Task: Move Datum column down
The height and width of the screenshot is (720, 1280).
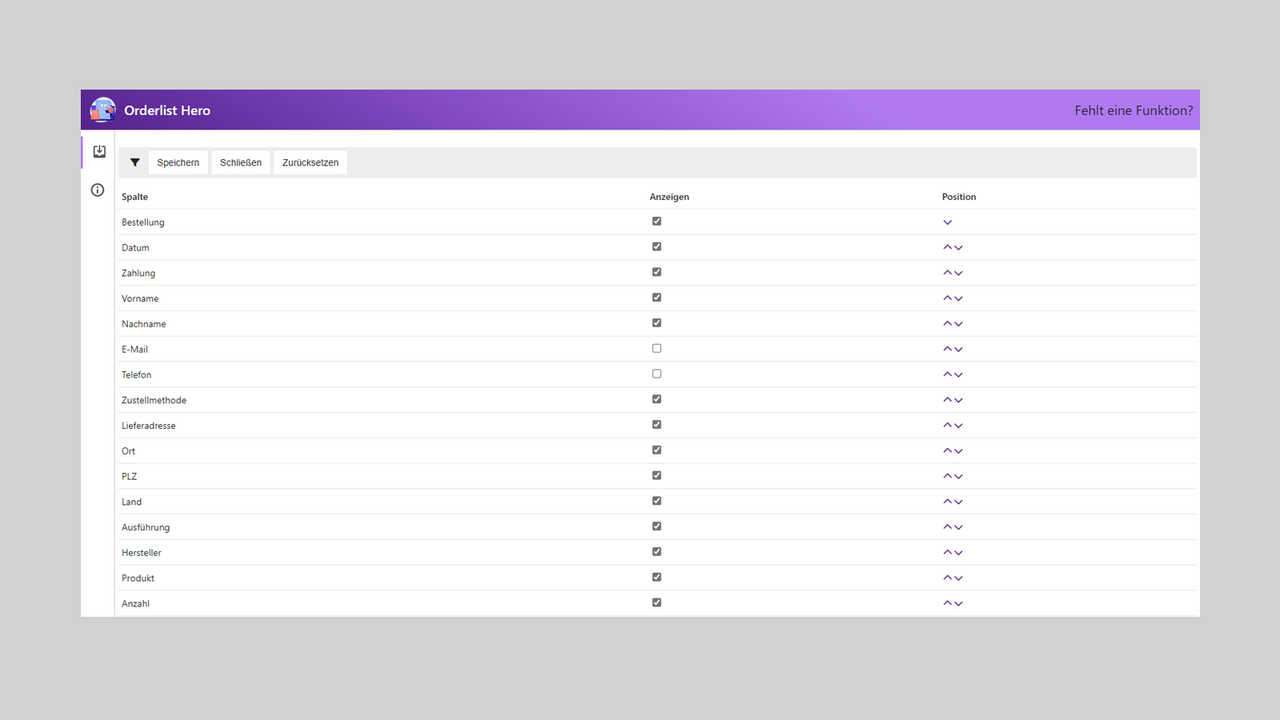Action: (x=958, y=247)
